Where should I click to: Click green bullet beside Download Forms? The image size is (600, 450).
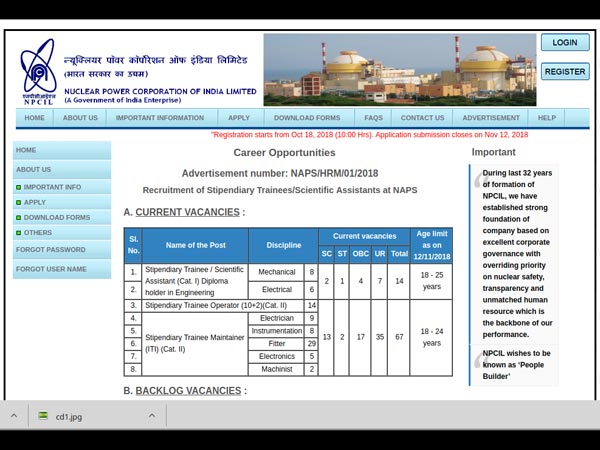18,217
